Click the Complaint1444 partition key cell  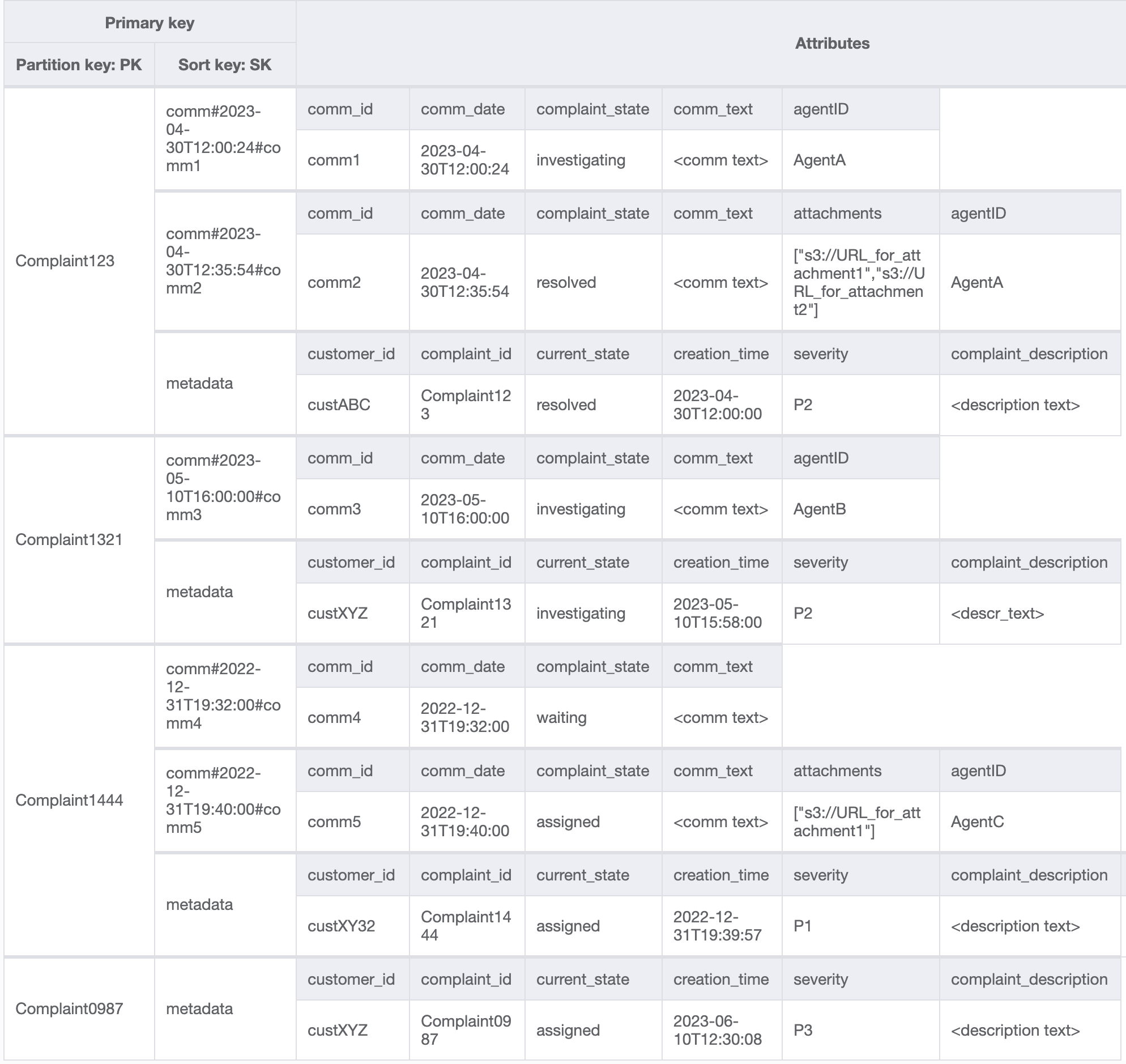click(x=69, y=800)
